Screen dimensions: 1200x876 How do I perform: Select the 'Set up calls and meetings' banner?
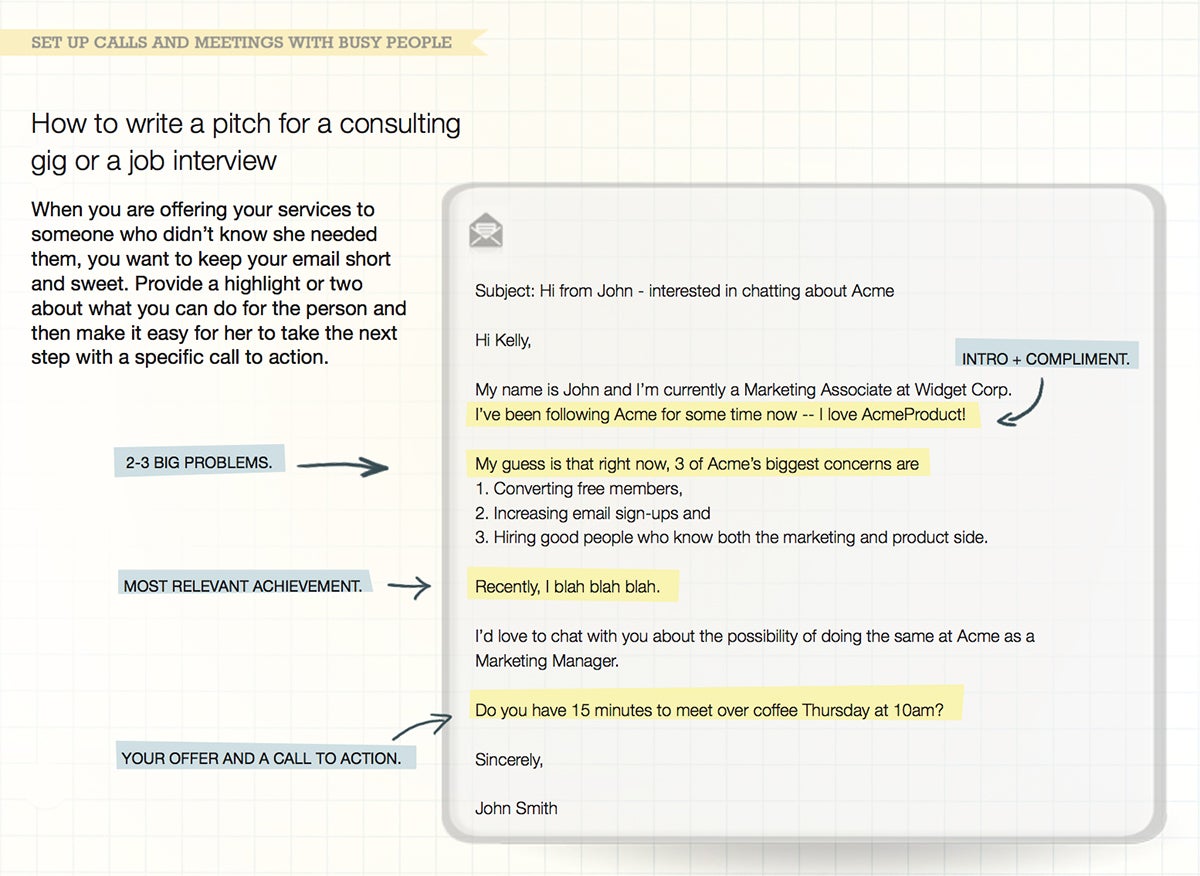(242, 42)
